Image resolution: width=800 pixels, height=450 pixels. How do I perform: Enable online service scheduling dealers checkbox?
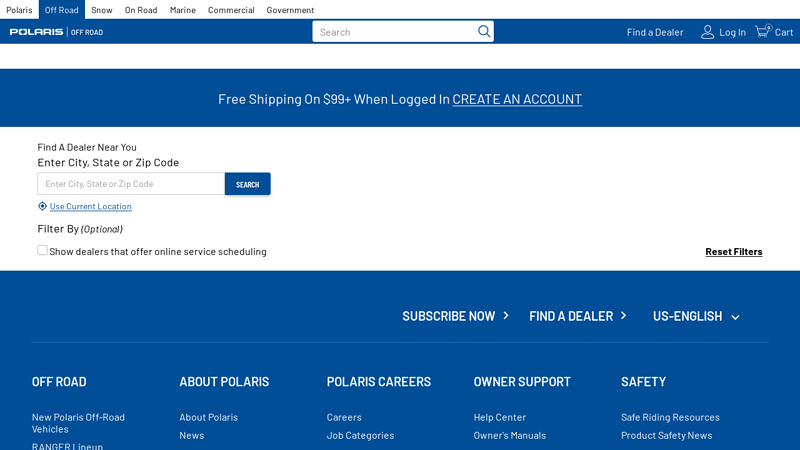point(43,250)
